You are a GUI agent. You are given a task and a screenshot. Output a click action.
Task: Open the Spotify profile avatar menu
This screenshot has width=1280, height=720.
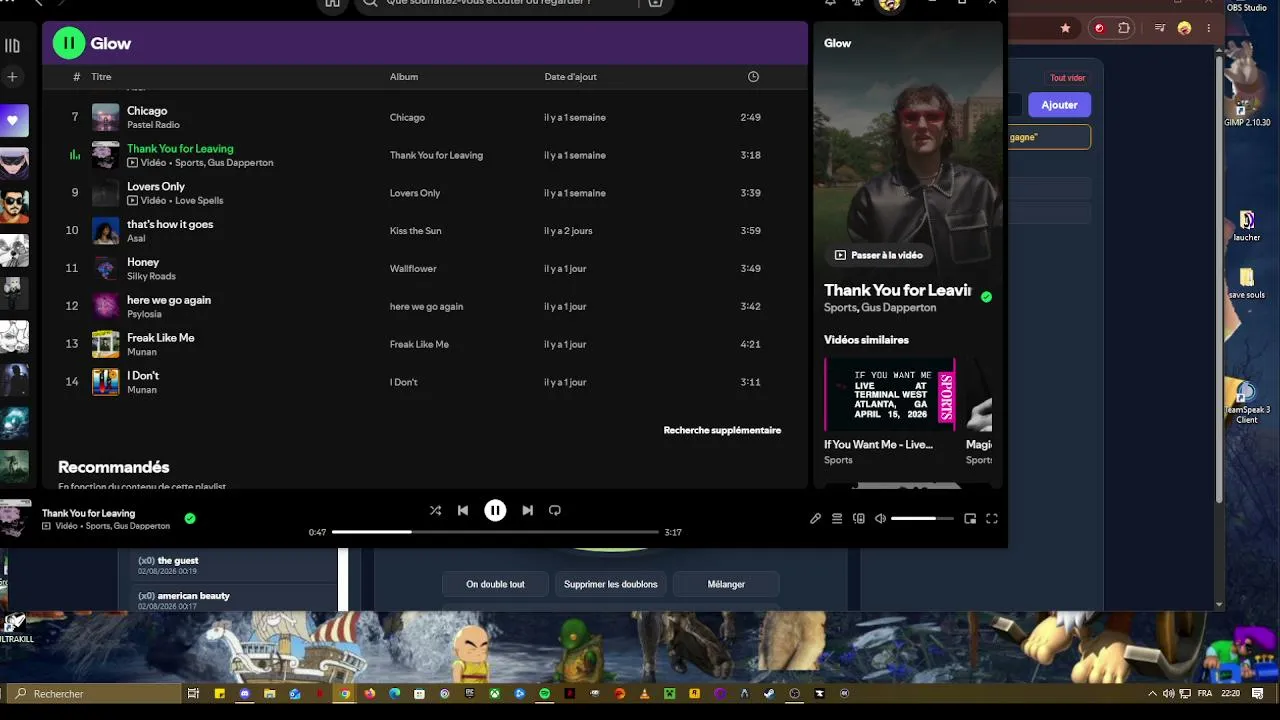[x=890, y=4]
